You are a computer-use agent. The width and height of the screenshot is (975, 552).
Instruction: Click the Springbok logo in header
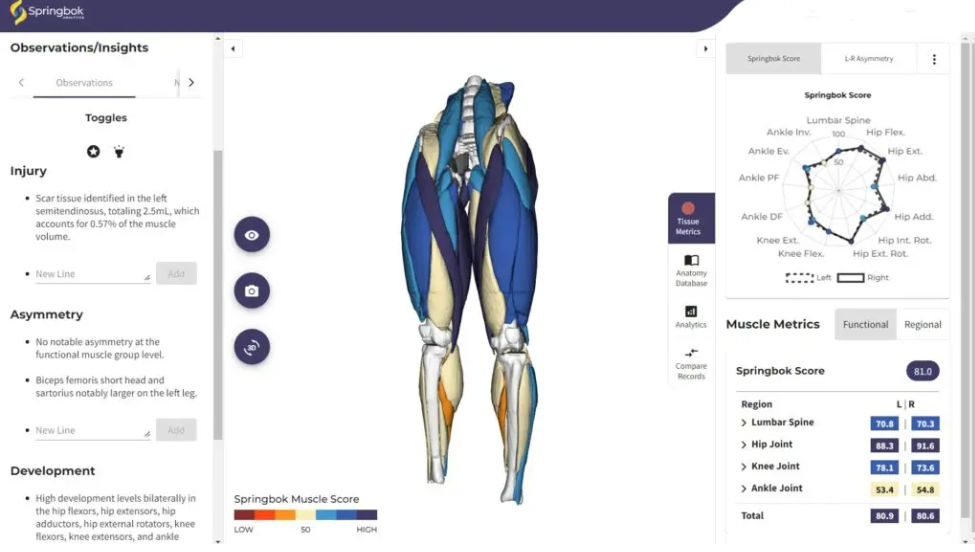47,12
